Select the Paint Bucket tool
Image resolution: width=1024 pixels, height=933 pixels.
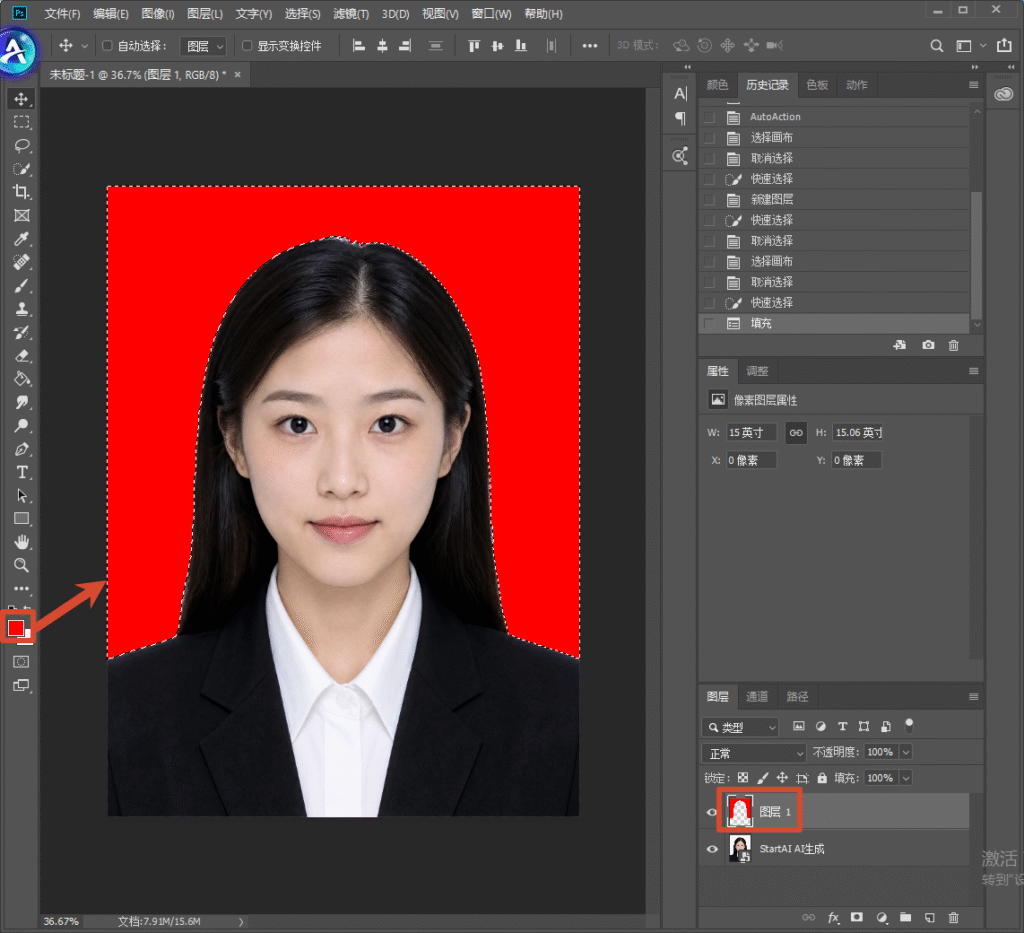[22, 379]
